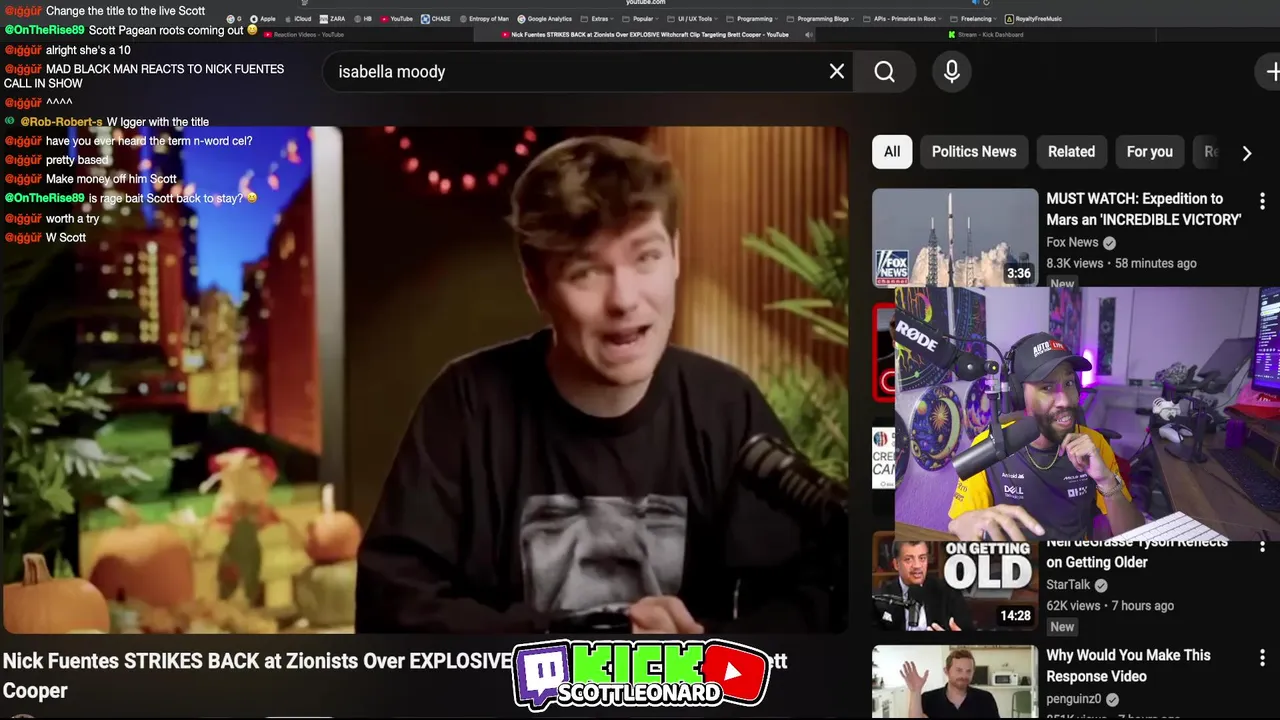Switch to the Stream - Kick Dashboard tab
The height and width of the screenshot is (720, 1280).
click(985, 35)
